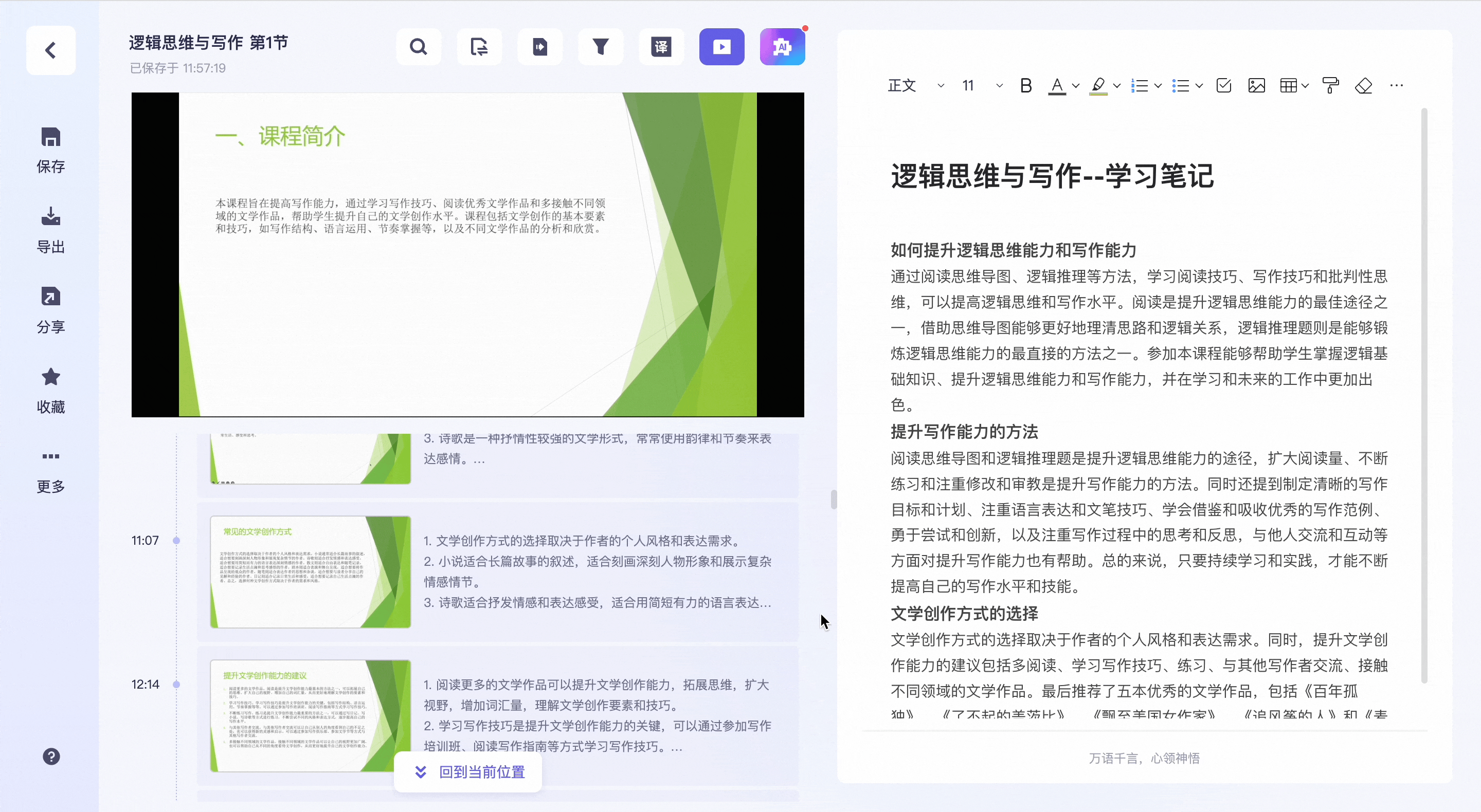Toggle bold formatting on the note text
This screenshot has height=812, width=1481.
(x=1026, y=85)
